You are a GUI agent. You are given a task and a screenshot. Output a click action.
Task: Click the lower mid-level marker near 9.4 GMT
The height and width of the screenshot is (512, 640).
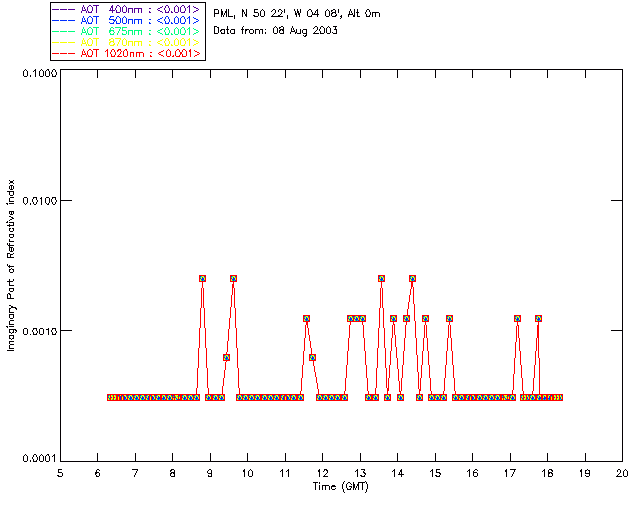[227, 358]
